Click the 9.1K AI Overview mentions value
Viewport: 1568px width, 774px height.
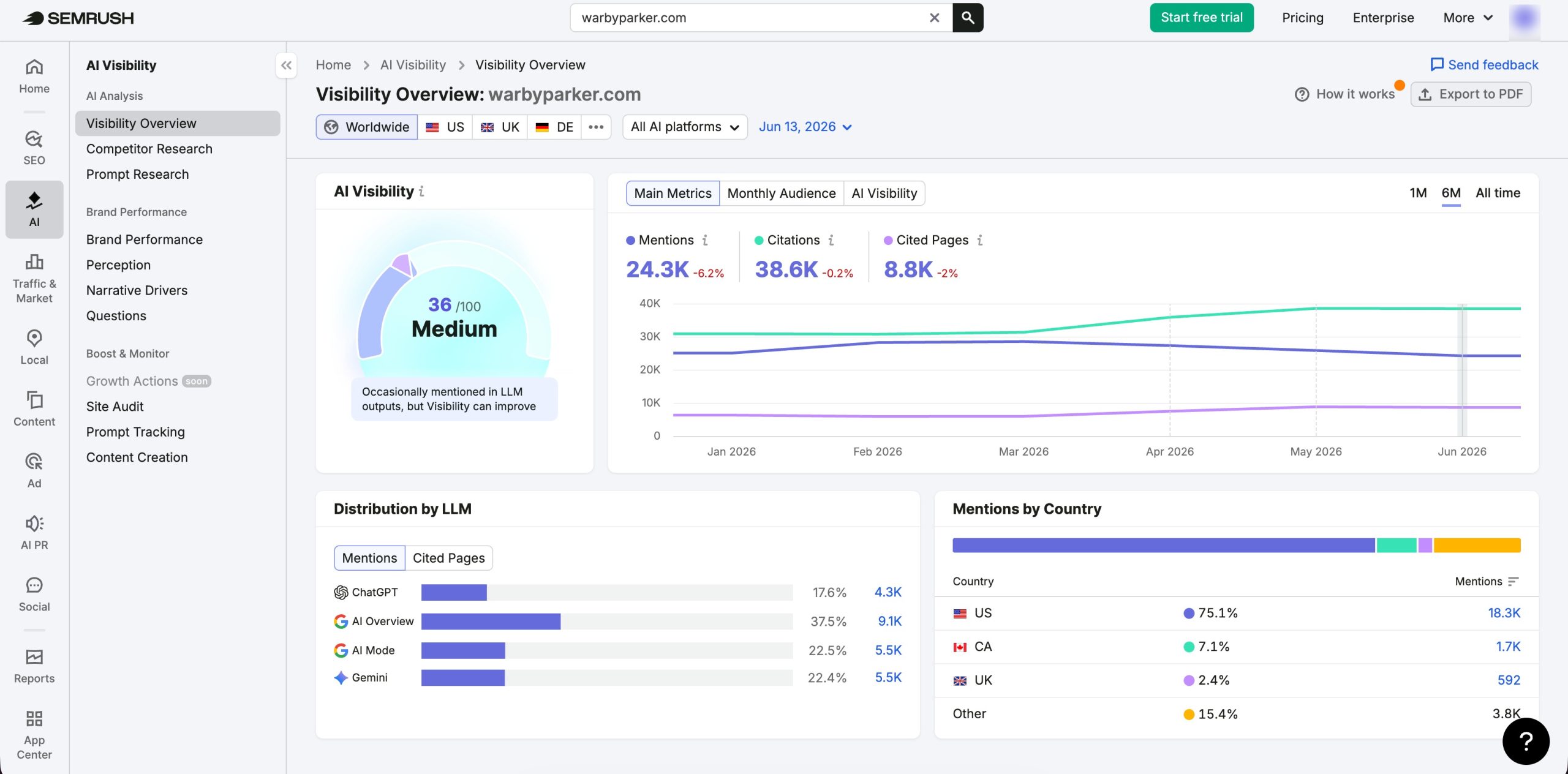pyautogui.click(x=889, y=622)
